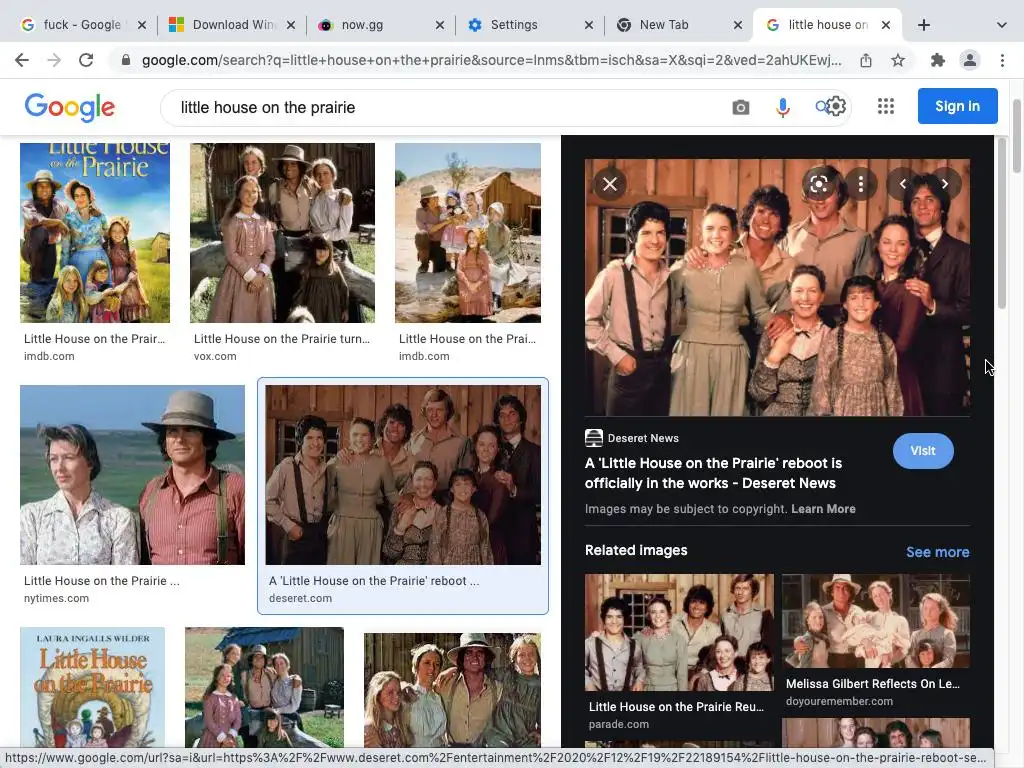
Task: Close the Download Windows tab
Action: click(x=291, y=25)
